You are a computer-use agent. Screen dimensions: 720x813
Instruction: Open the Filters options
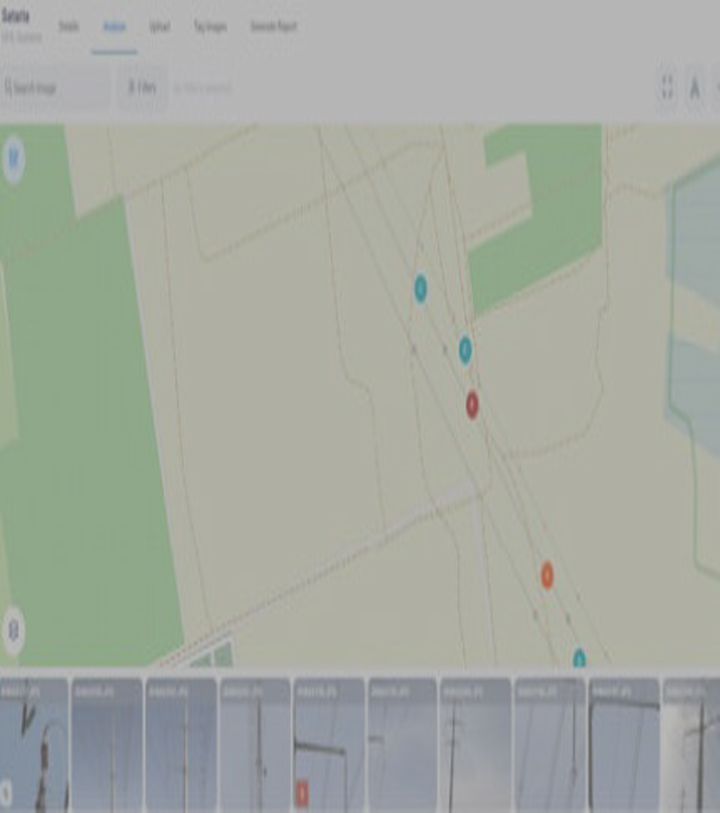pos(142,88)
